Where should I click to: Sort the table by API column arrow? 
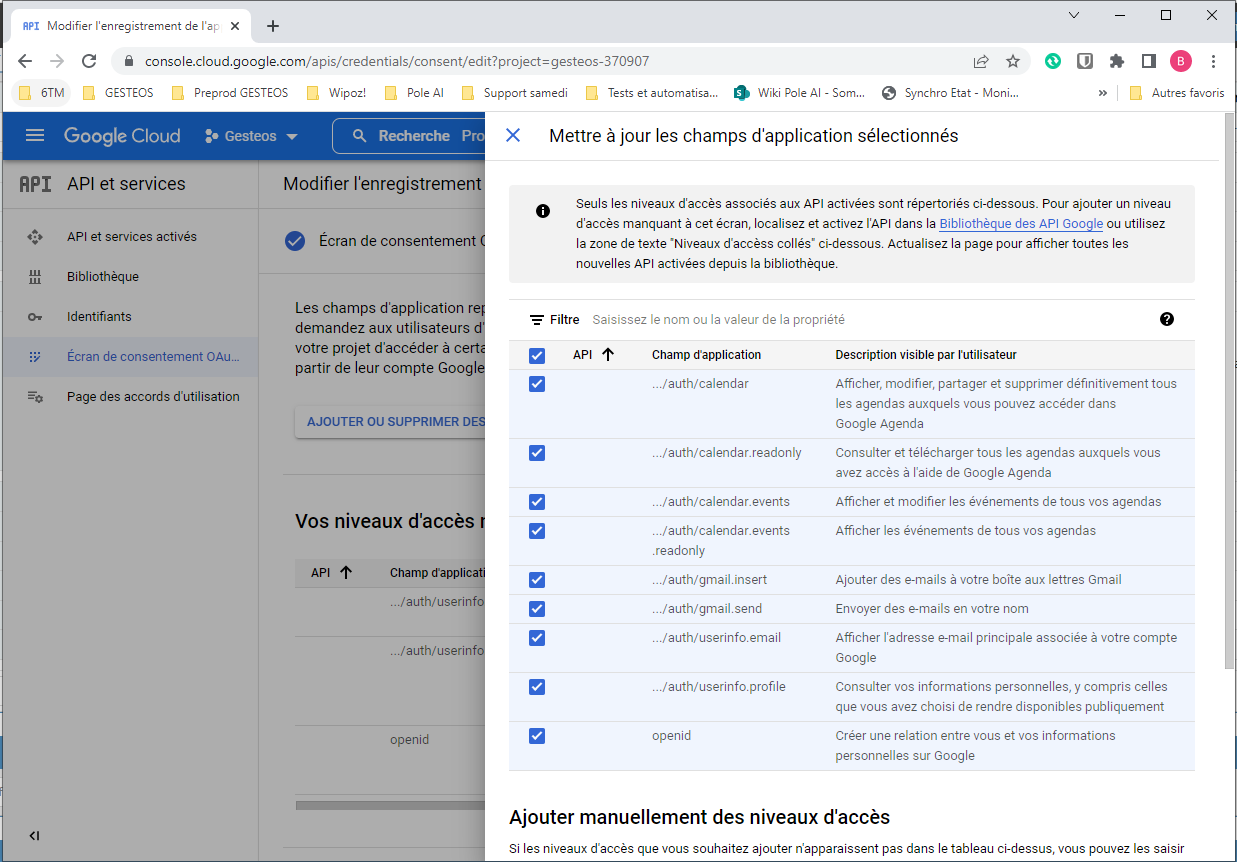(607, 355)
